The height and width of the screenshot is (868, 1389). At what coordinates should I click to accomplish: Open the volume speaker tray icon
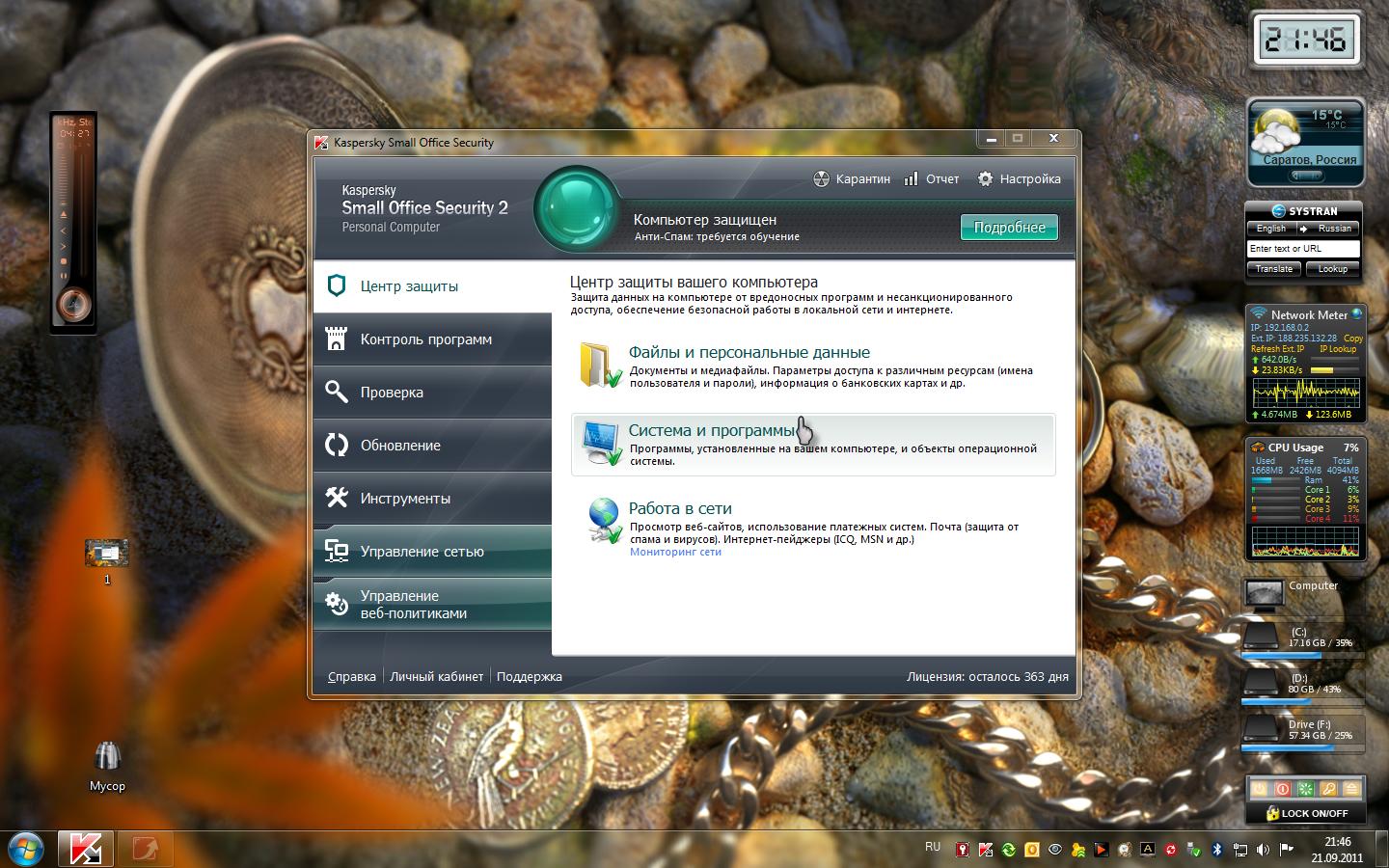(1264, 850)
